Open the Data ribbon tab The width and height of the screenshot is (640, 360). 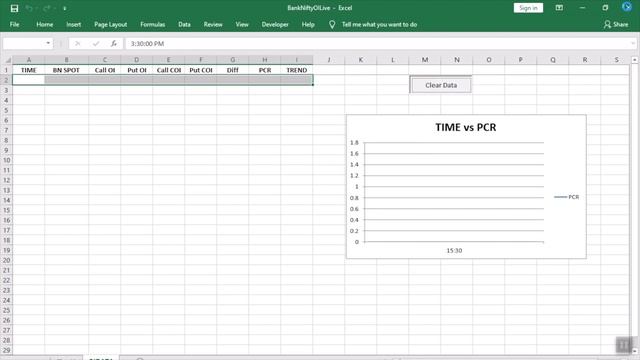[x=184, y=24]
